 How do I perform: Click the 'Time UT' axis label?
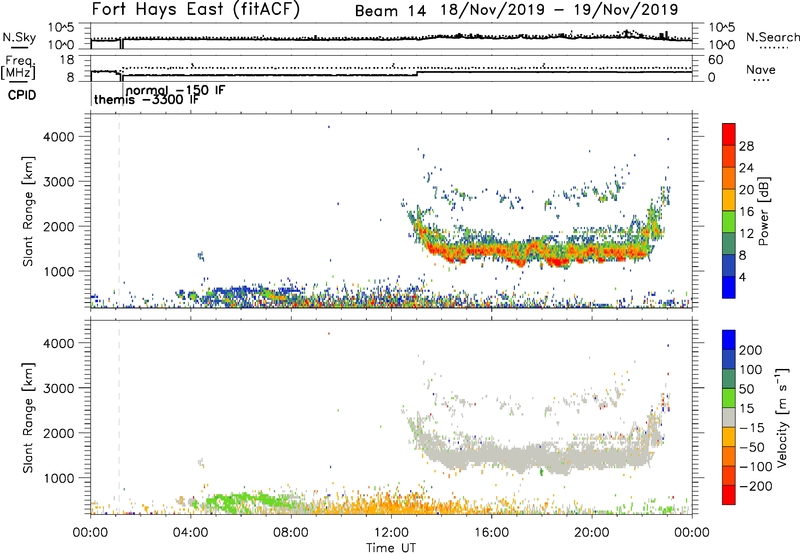coord(391,548)
